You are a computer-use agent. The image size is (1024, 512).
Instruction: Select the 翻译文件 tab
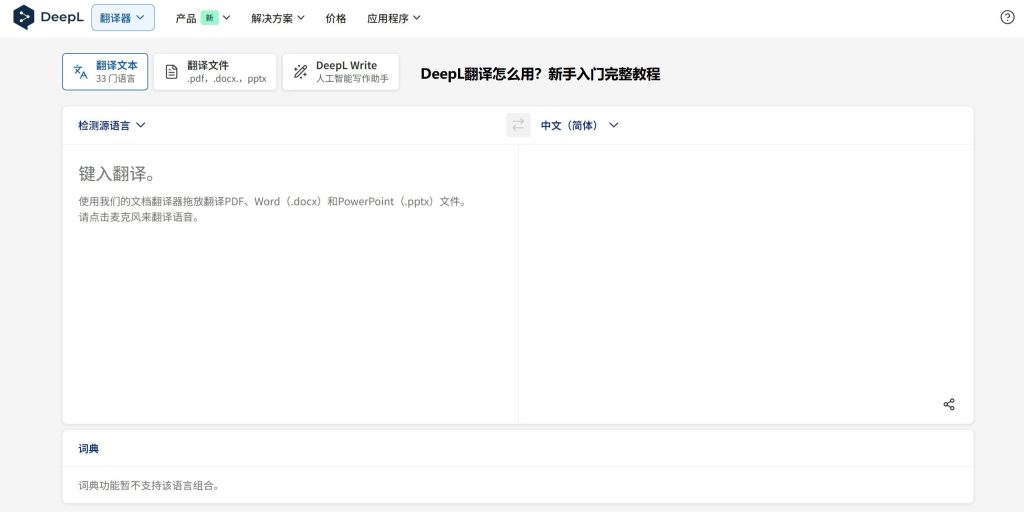(x=215, y=72)
